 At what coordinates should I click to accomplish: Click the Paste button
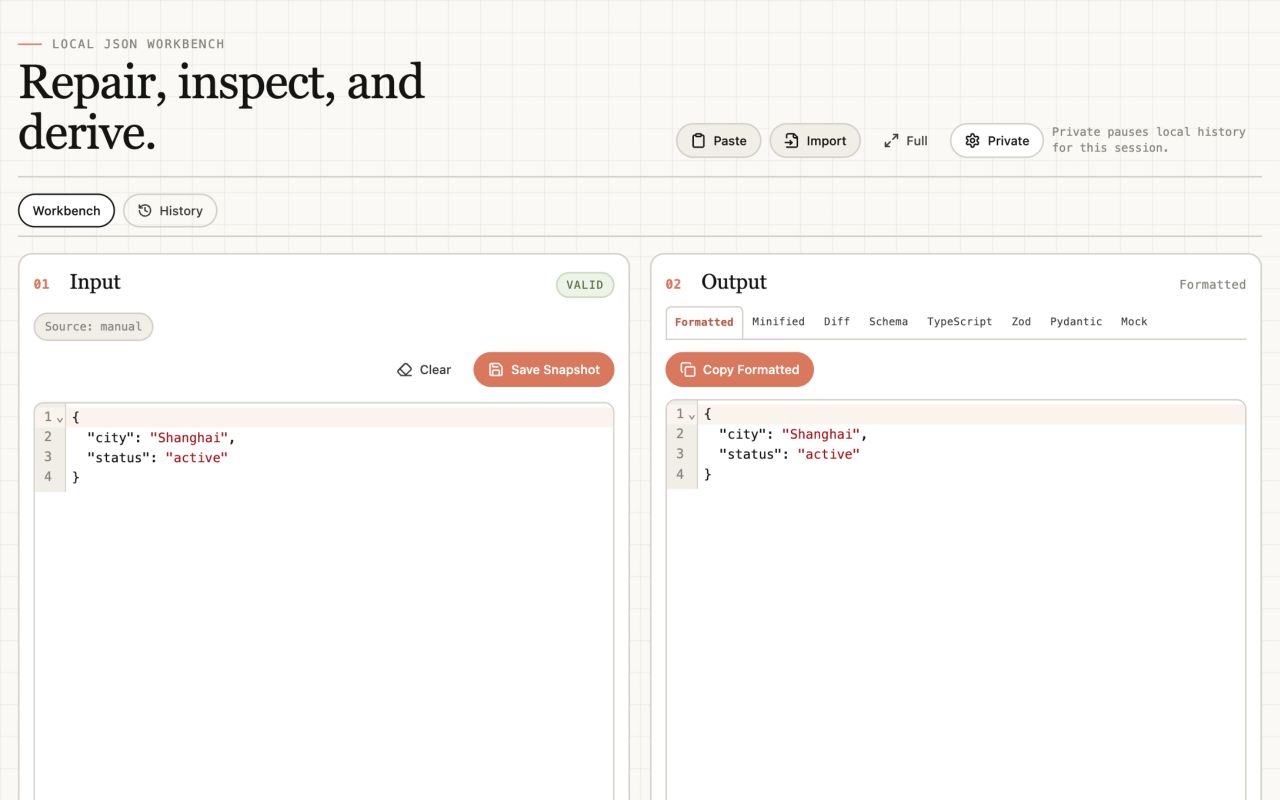click(x=718, y=141)
